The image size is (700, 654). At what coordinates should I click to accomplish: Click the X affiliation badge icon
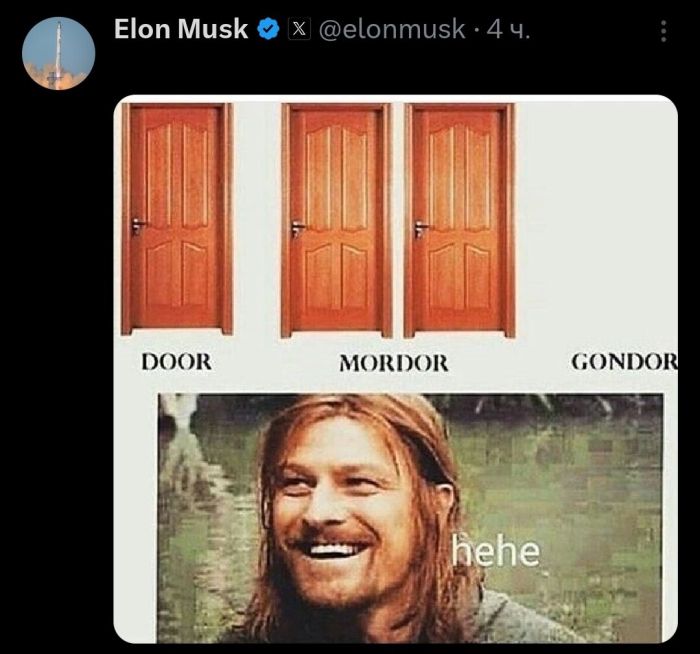pos(300,29)
